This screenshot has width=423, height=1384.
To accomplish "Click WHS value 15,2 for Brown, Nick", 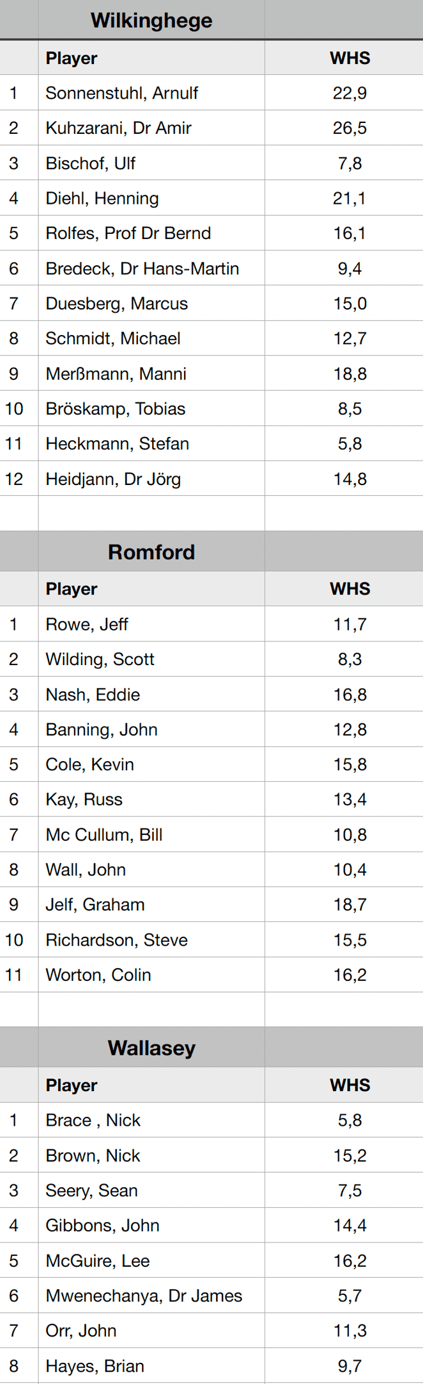I will (349, 1155).
